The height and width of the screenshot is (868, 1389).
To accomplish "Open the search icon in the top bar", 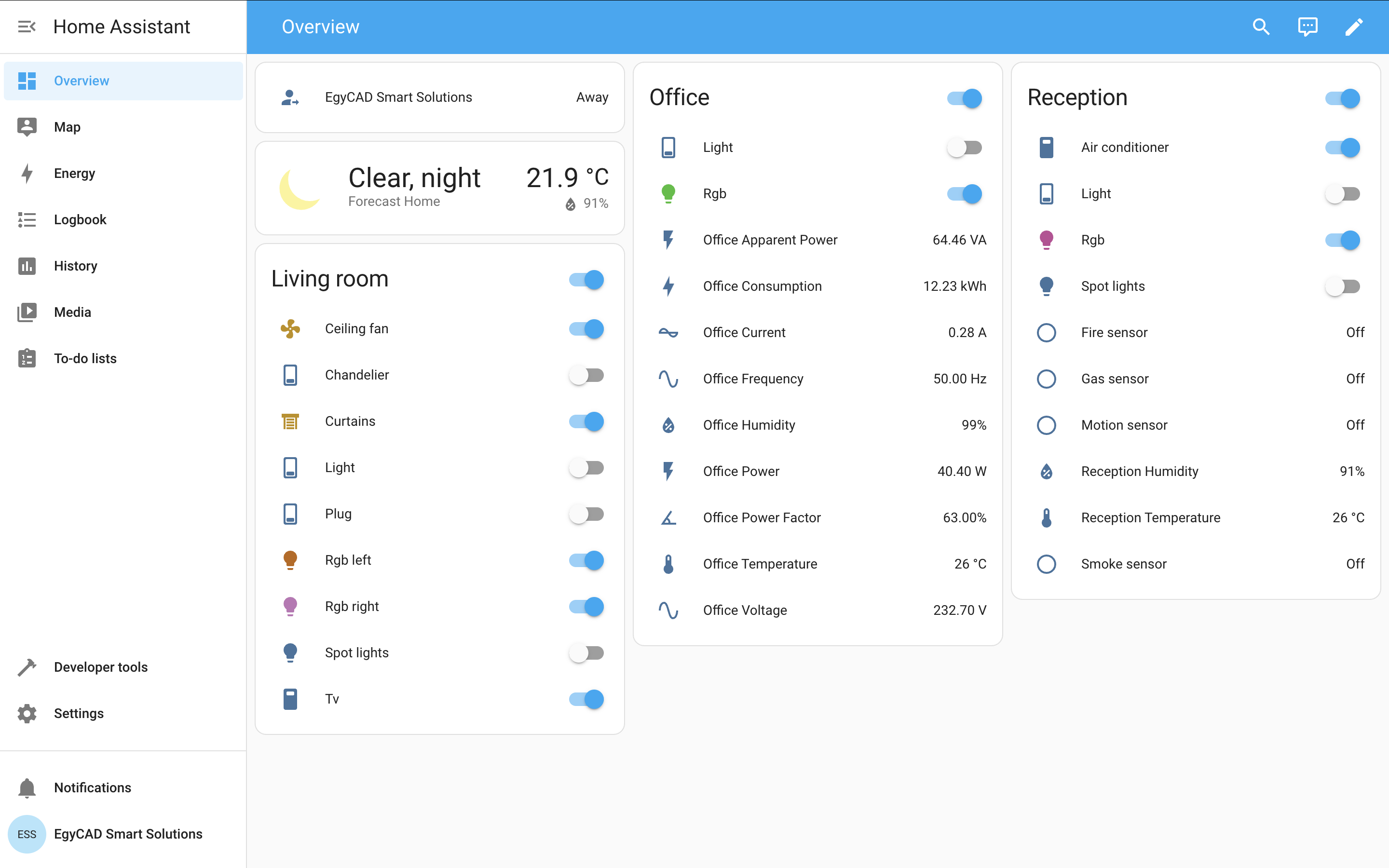I will [x=1261, y=27].
